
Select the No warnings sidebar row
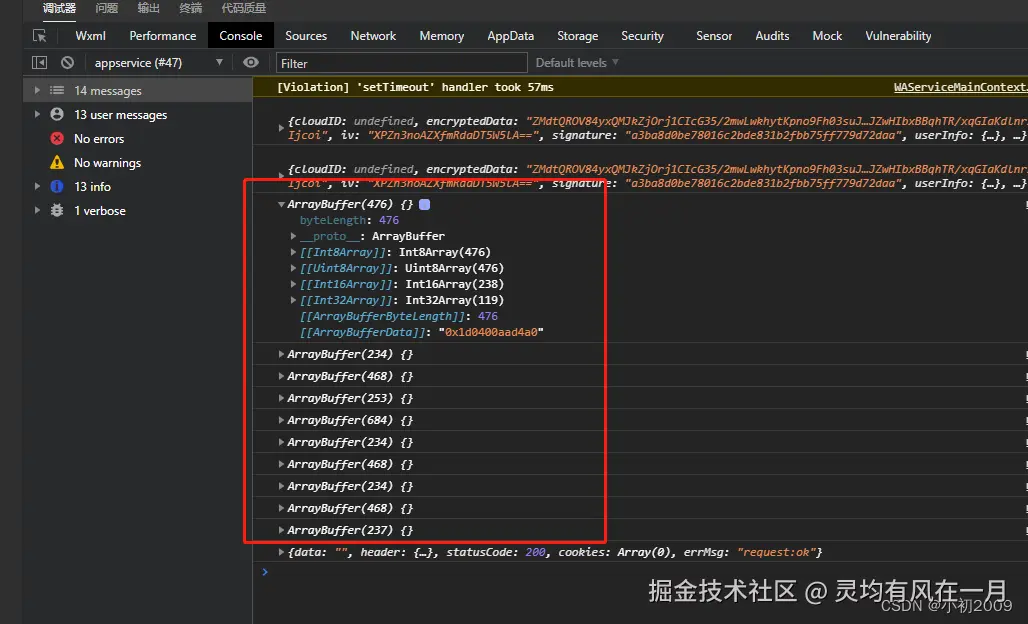coord(138,163)
